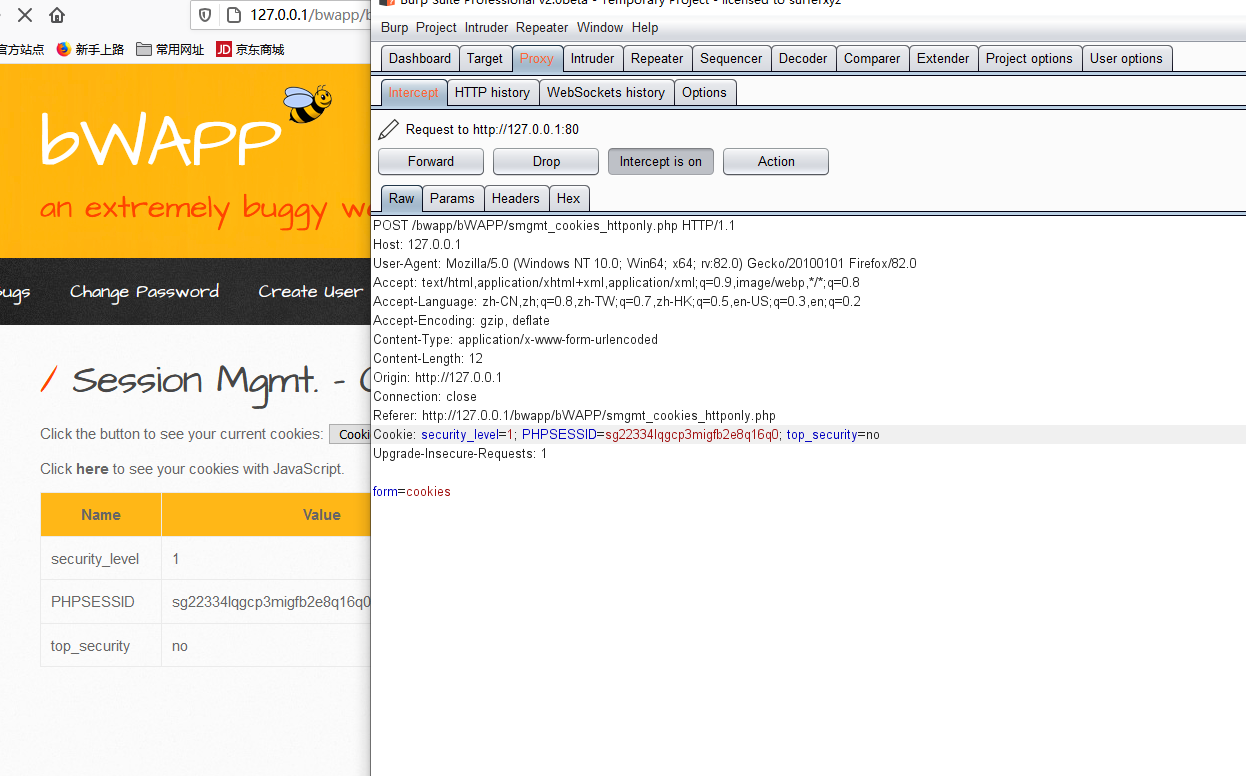The height and width of the screenshot is (776, 1246).
Task: Go to the browser home page icon
Action: pos(57,15)
